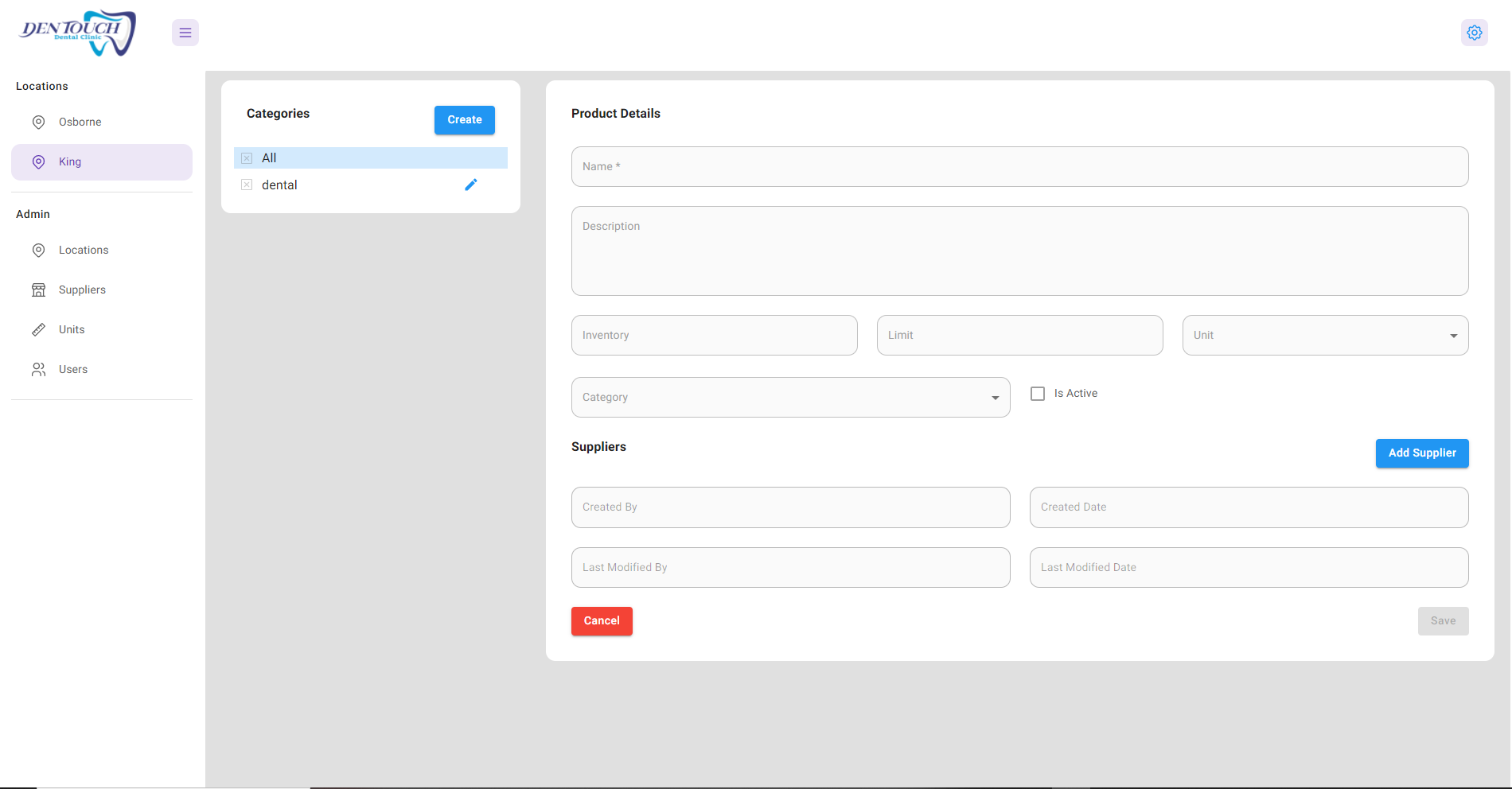Screen dimensions: 1512x789
Task: Focus the Limit input field
Action: pyautogui.click(x=1019, y=335)
